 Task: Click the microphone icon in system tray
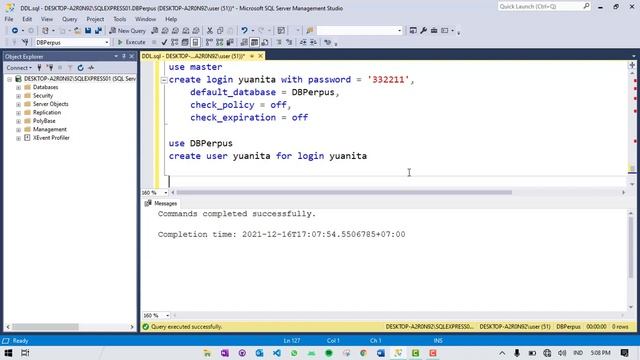pos(517,353)
